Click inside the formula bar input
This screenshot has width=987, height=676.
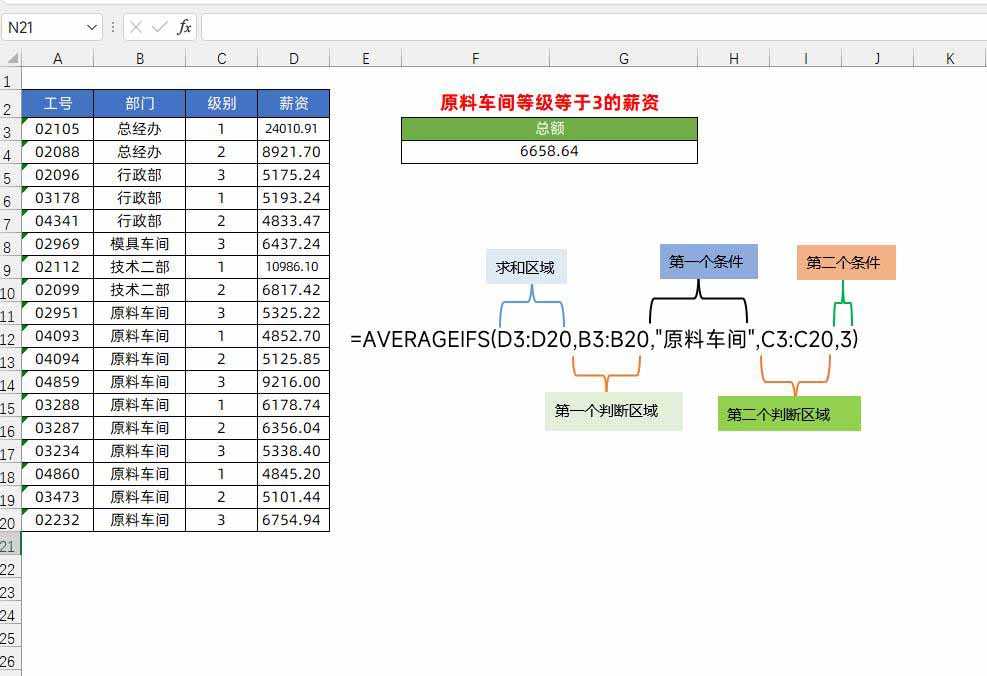(590, 27)
